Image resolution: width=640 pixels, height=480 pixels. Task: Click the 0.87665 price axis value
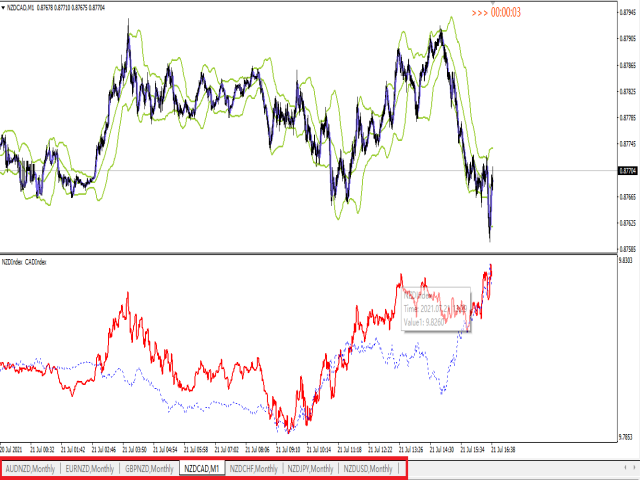point(628,196)
